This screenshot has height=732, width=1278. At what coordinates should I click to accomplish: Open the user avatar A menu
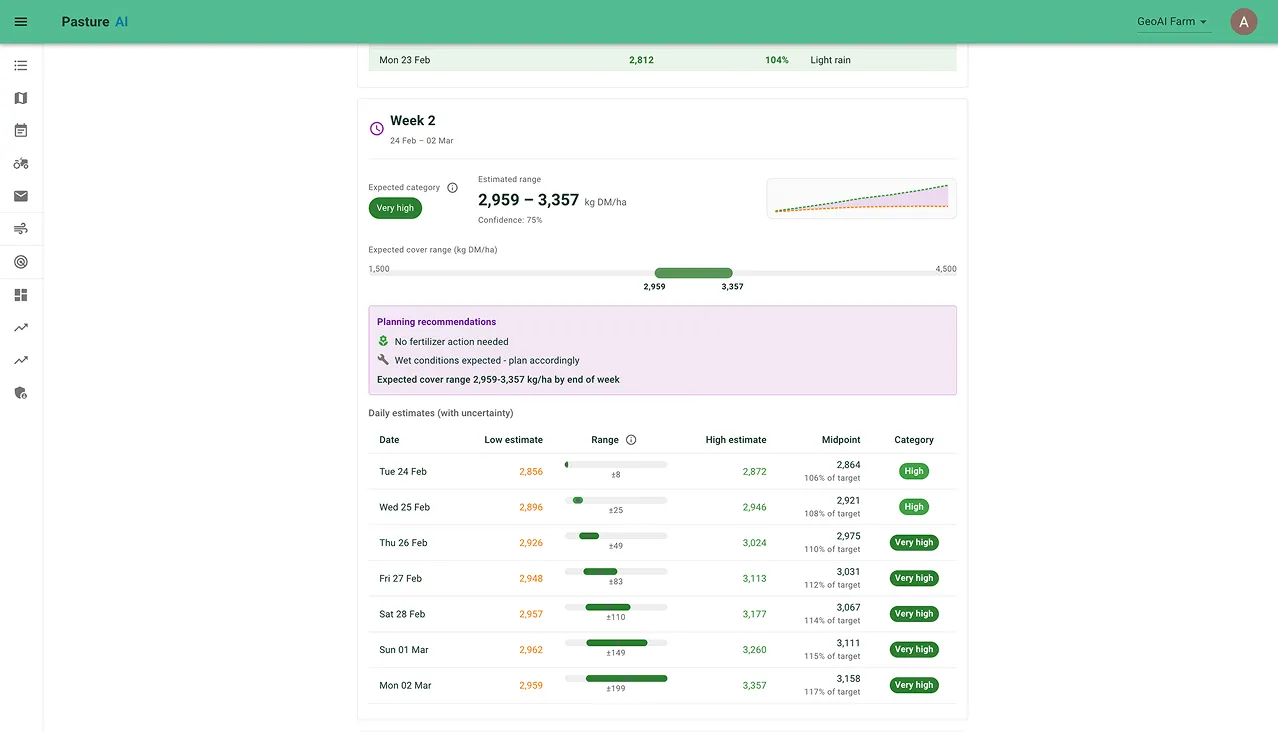[x=1244, y=22]
